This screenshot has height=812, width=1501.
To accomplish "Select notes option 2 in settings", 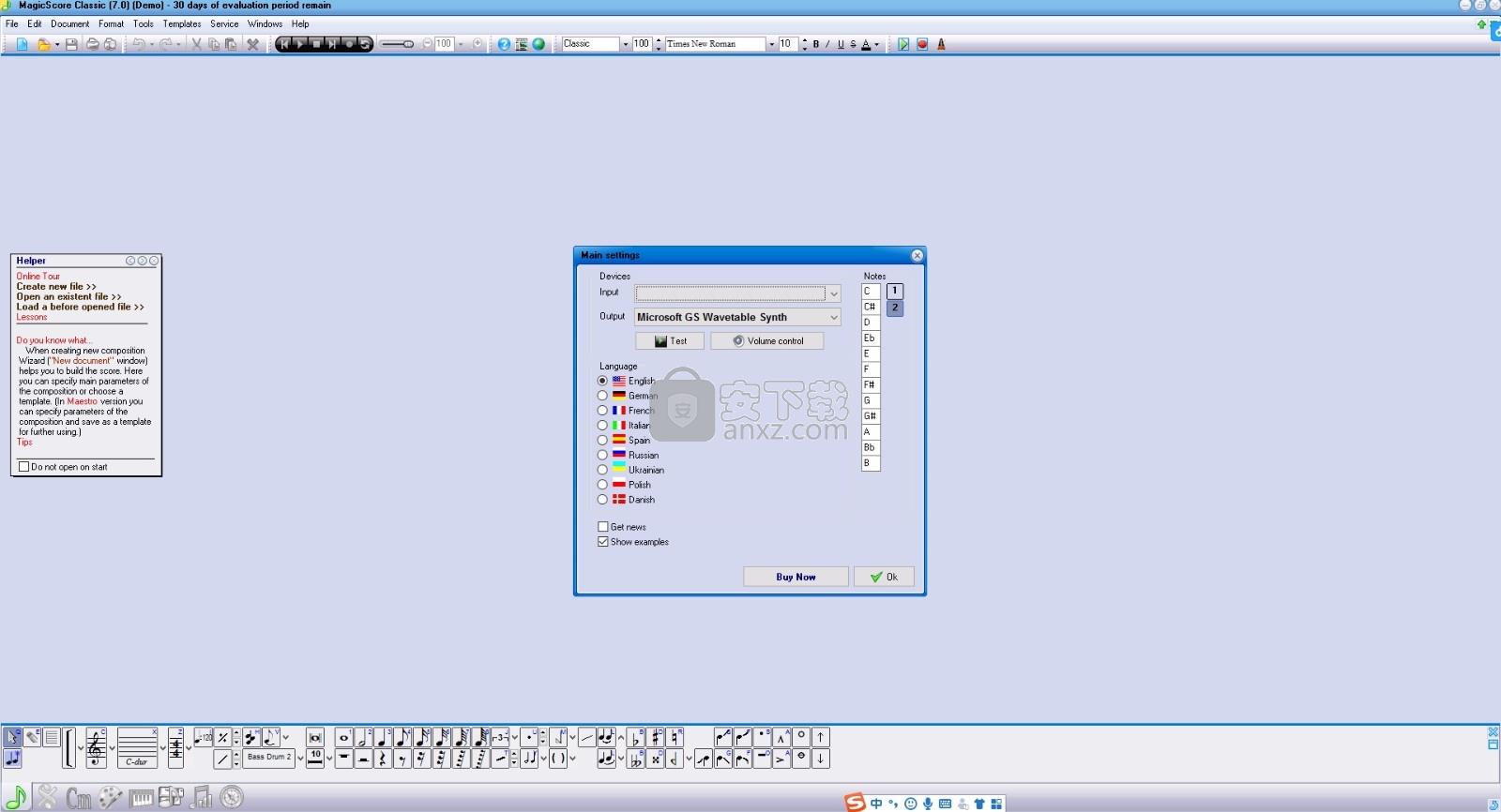I will coord(895,308).
